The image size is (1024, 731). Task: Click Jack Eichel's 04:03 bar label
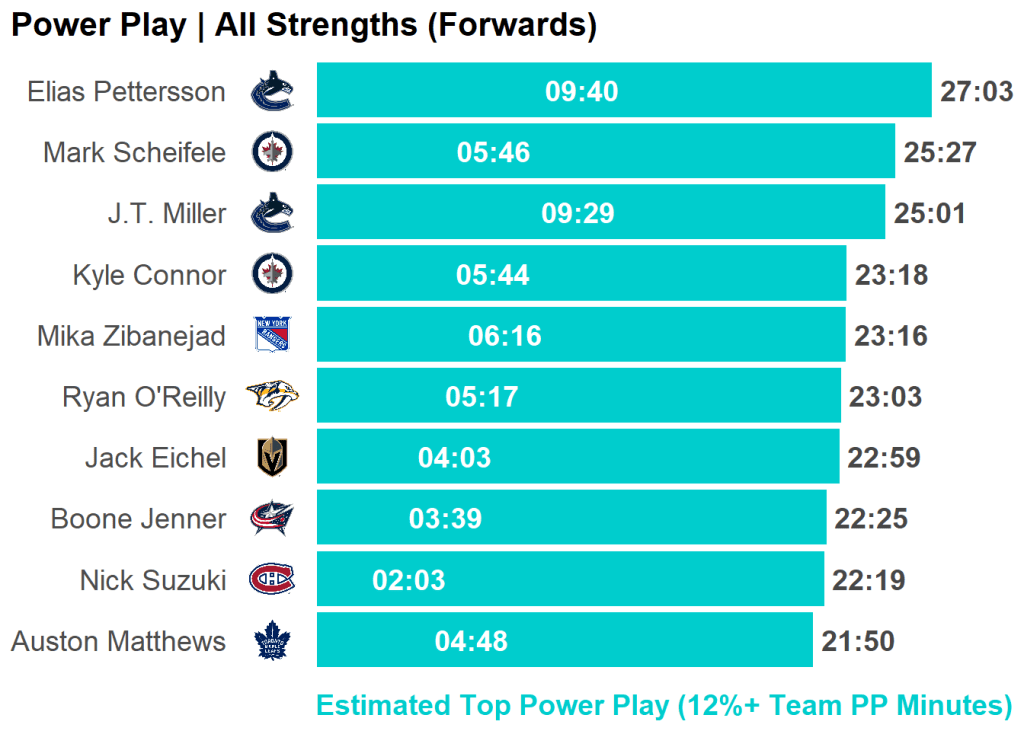pyautogui.click(x=454, y=458)
